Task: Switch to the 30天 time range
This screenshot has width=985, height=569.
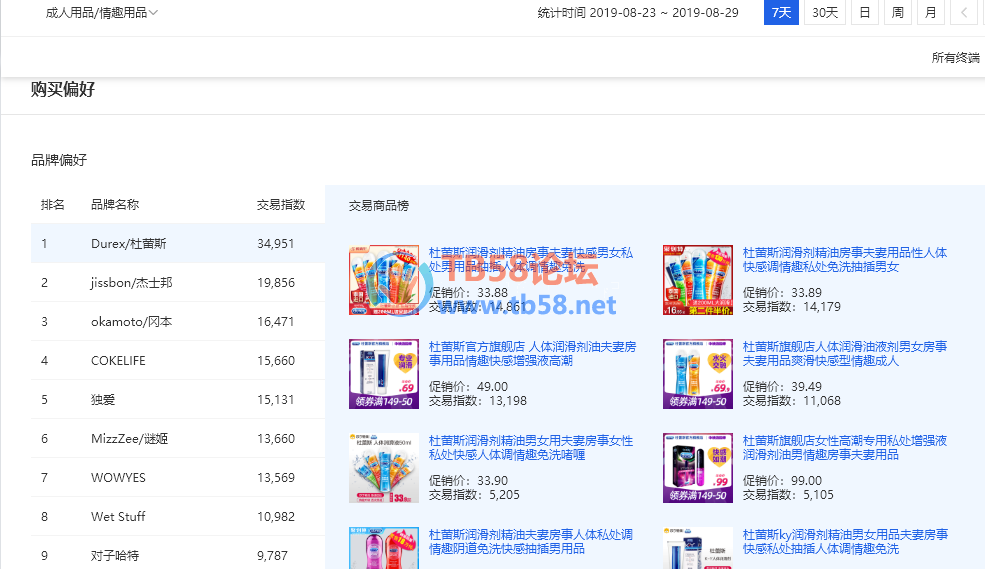Action: (x=825, y=13)
